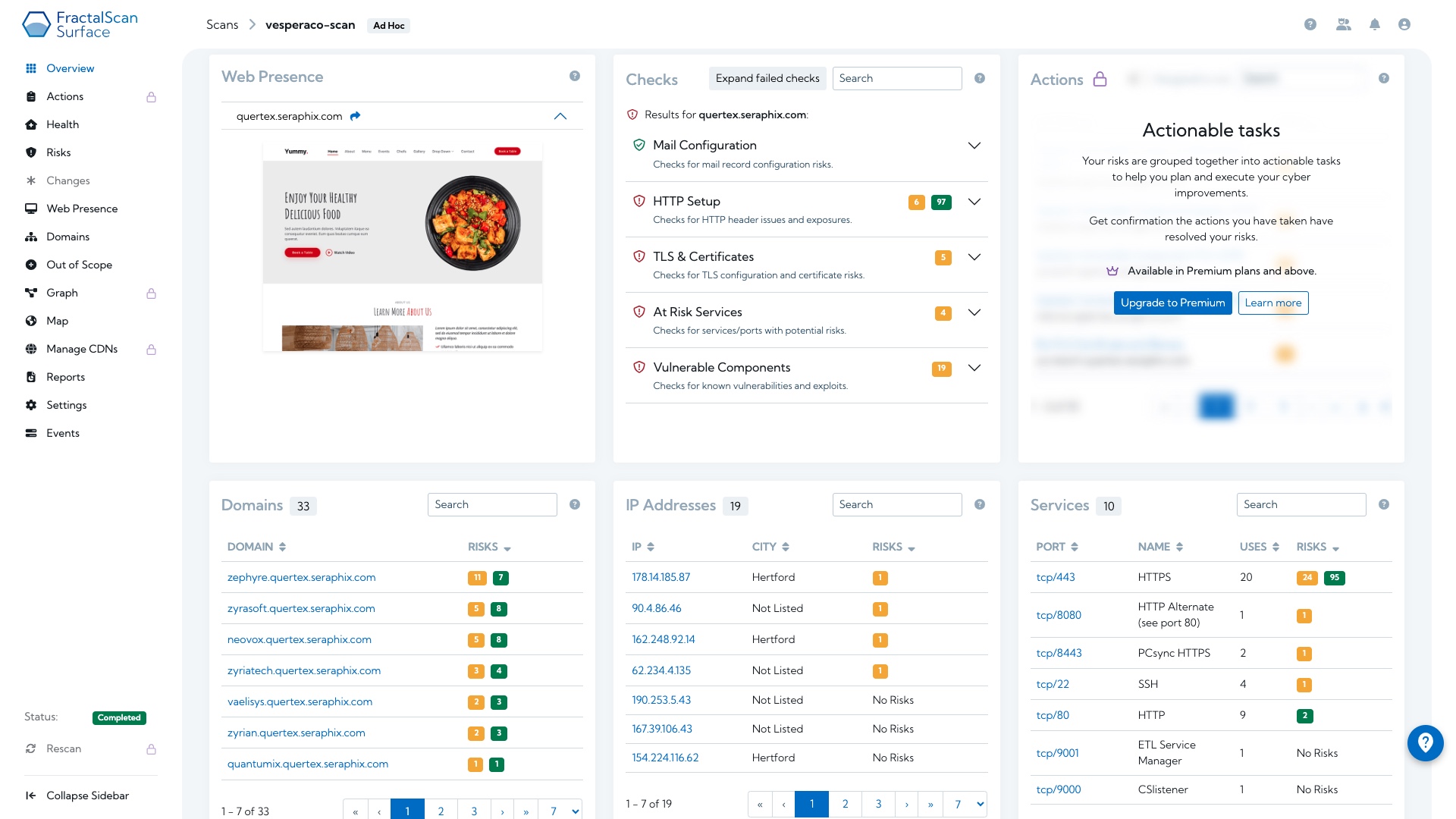
Task: Click lock icon next to Manage CDNs
Action: (151, 350)
